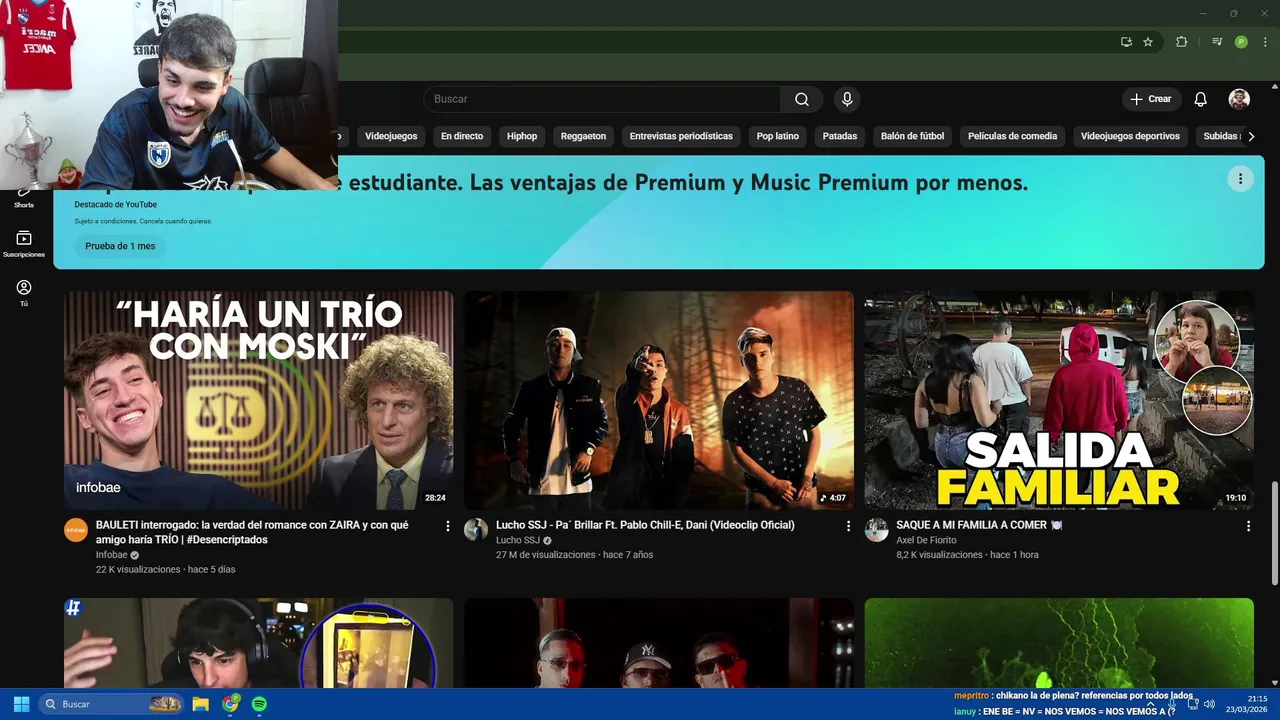The height and width of the screenshot is (720, 1280).
Task: Select Videojuegos deportivos filter chip
Action: point(1130,136)
